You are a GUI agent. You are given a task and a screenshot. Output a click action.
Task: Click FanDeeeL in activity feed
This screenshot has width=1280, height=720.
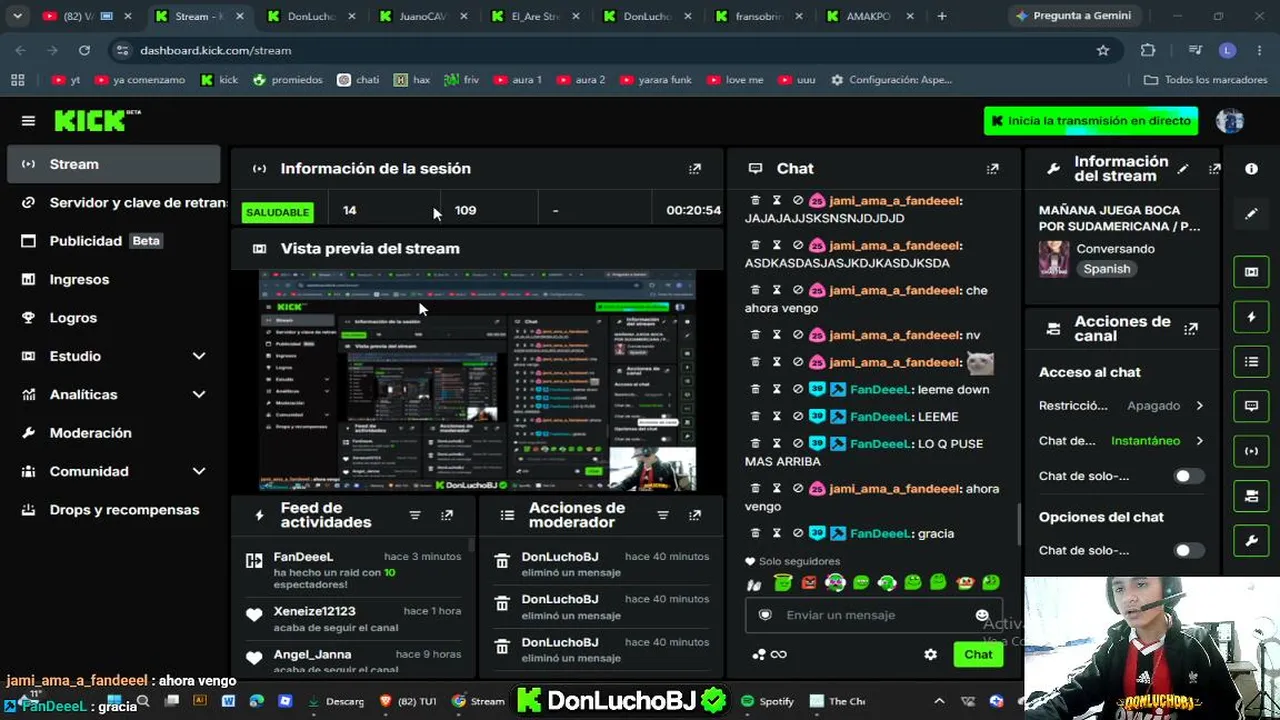[x=303, y=557]
